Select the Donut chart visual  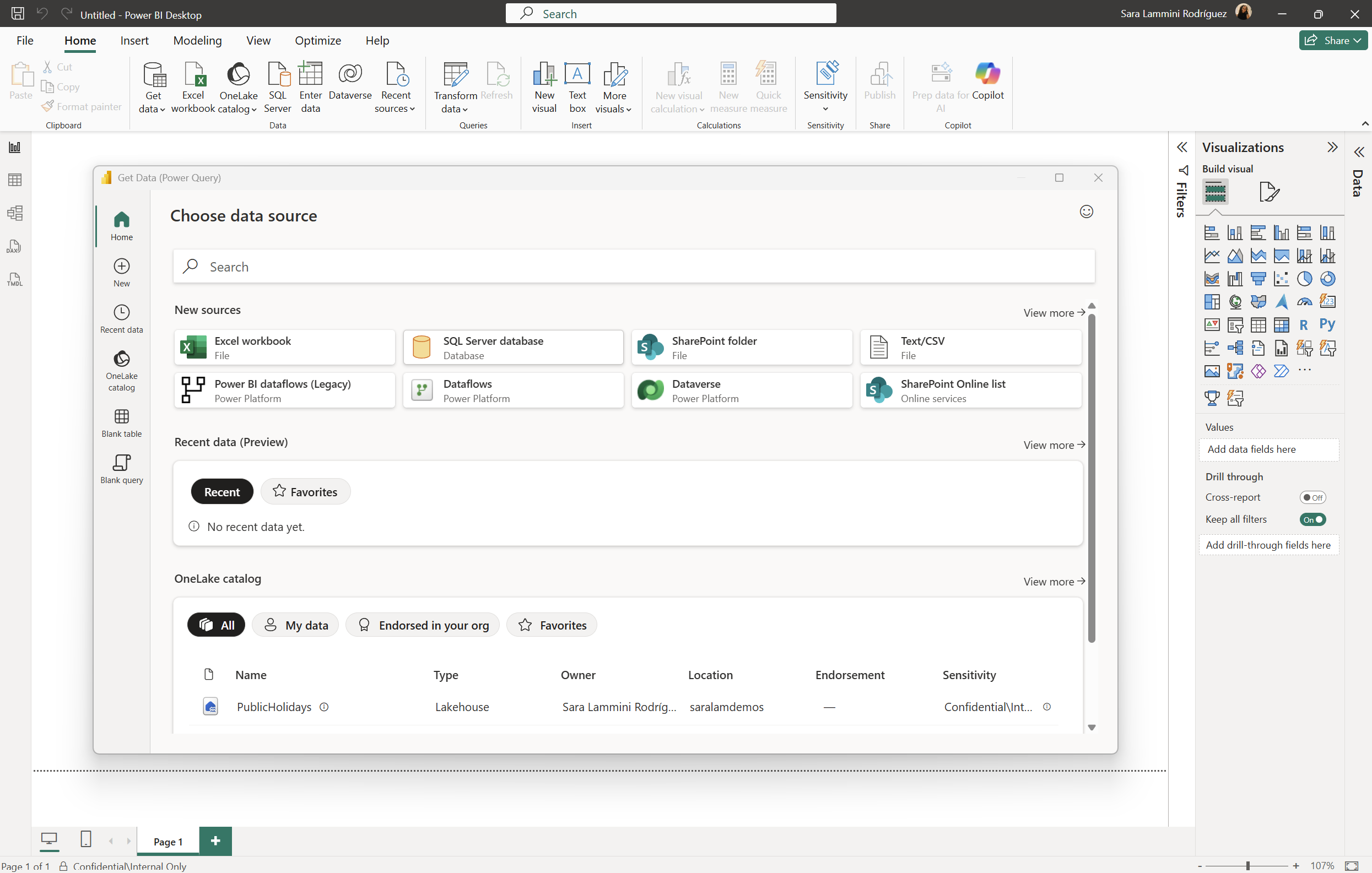click(x=1327, y=279)
